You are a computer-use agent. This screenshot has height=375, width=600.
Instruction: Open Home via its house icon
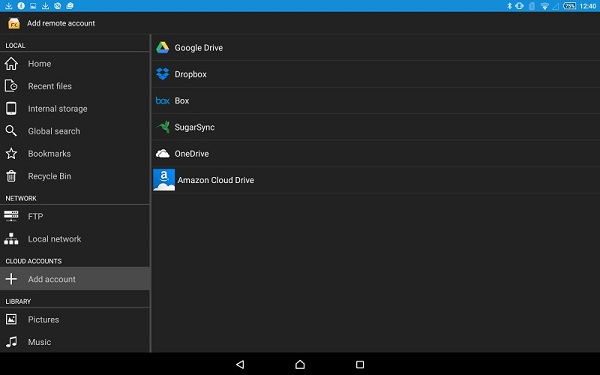[x=11, y=64]
